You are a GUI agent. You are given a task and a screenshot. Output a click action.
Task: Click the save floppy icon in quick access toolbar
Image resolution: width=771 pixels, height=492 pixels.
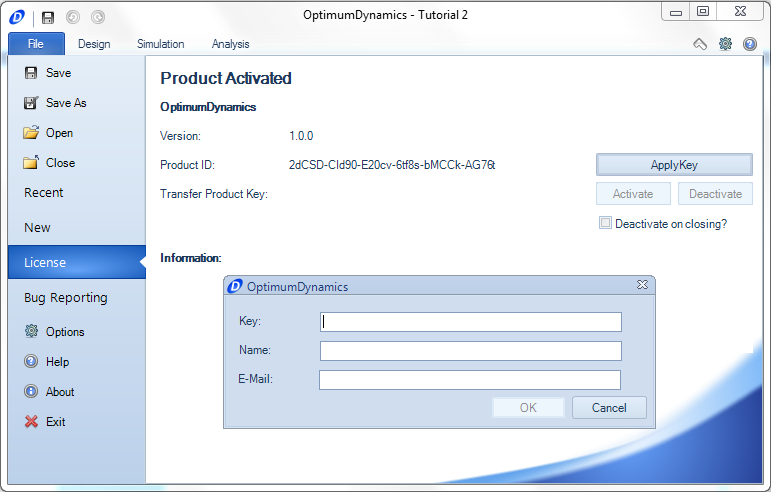click(x=48, y=18)
